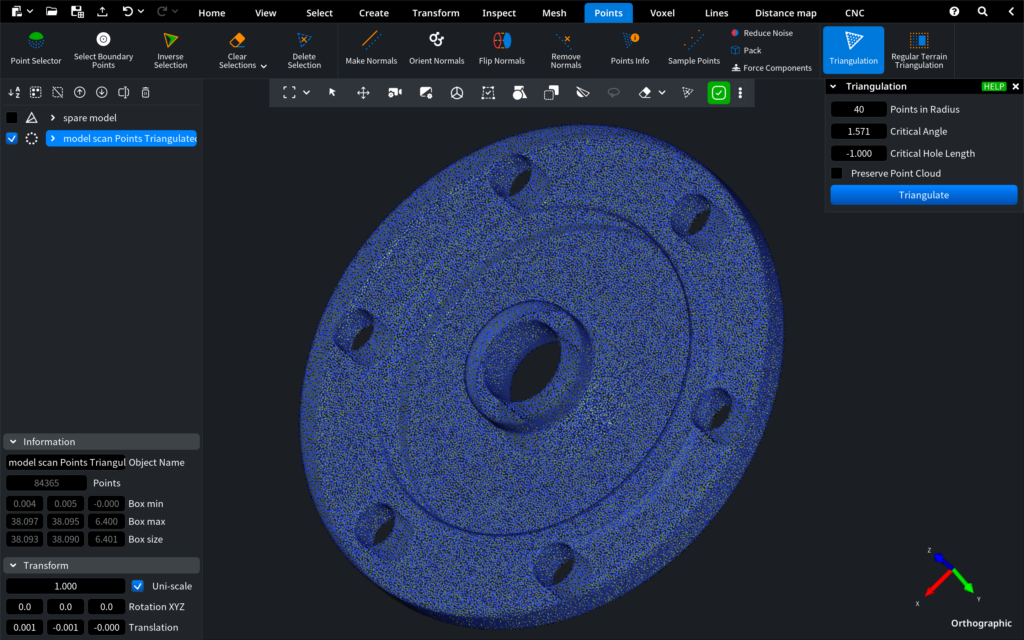Disable the Uni-scale checkbox
Image resolution: width=1024 pixels, height=640 pixels.
[138, 586]
